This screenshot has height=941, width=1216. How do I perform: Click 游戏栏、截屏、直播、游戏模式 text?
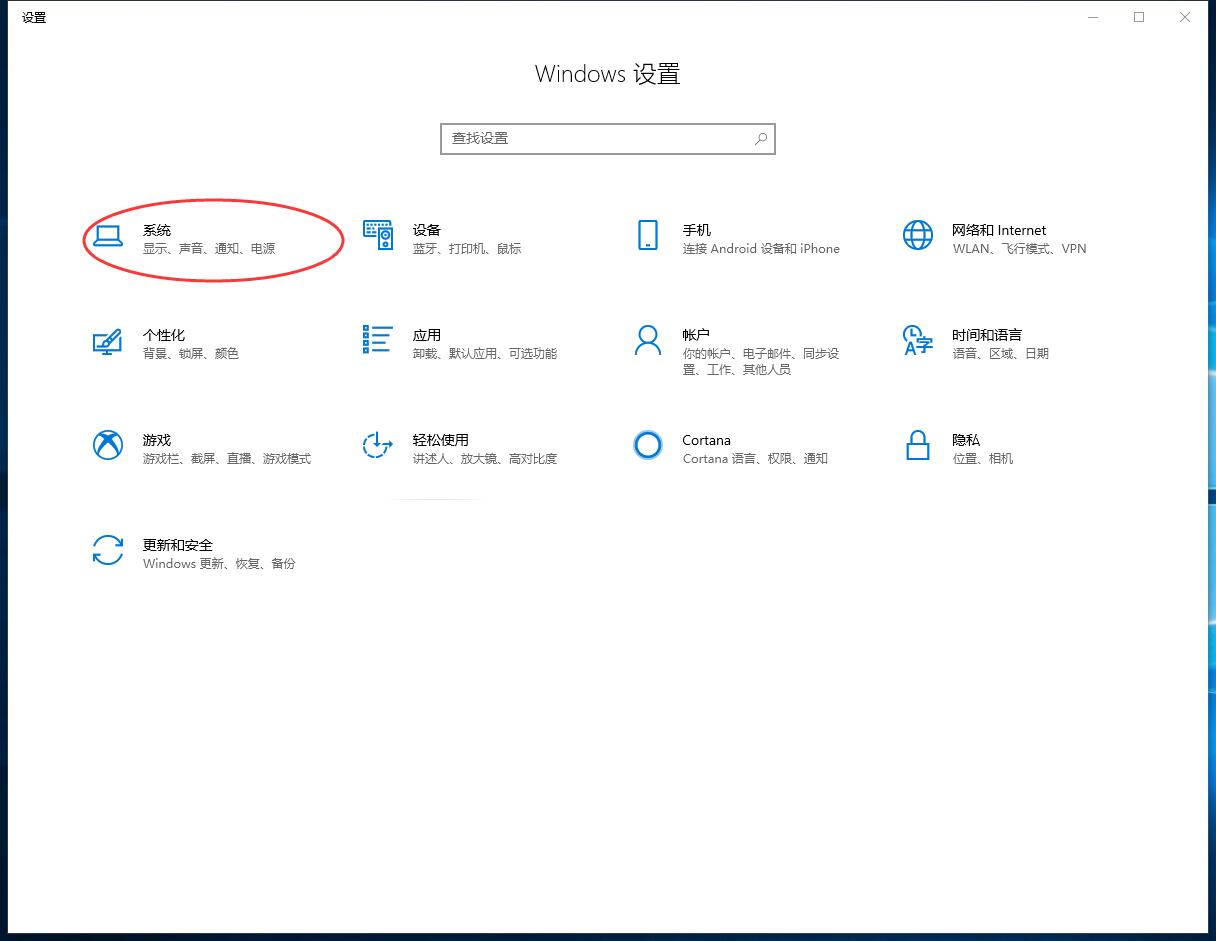pyautogui.click(x=227, y=459)
